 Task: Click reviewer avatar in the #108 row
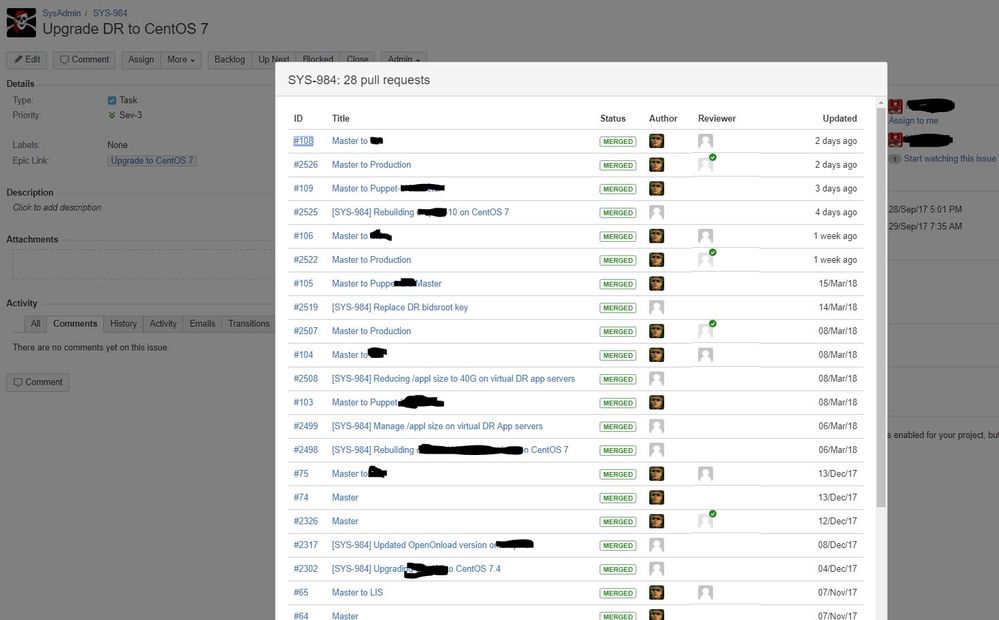[705, 141]
